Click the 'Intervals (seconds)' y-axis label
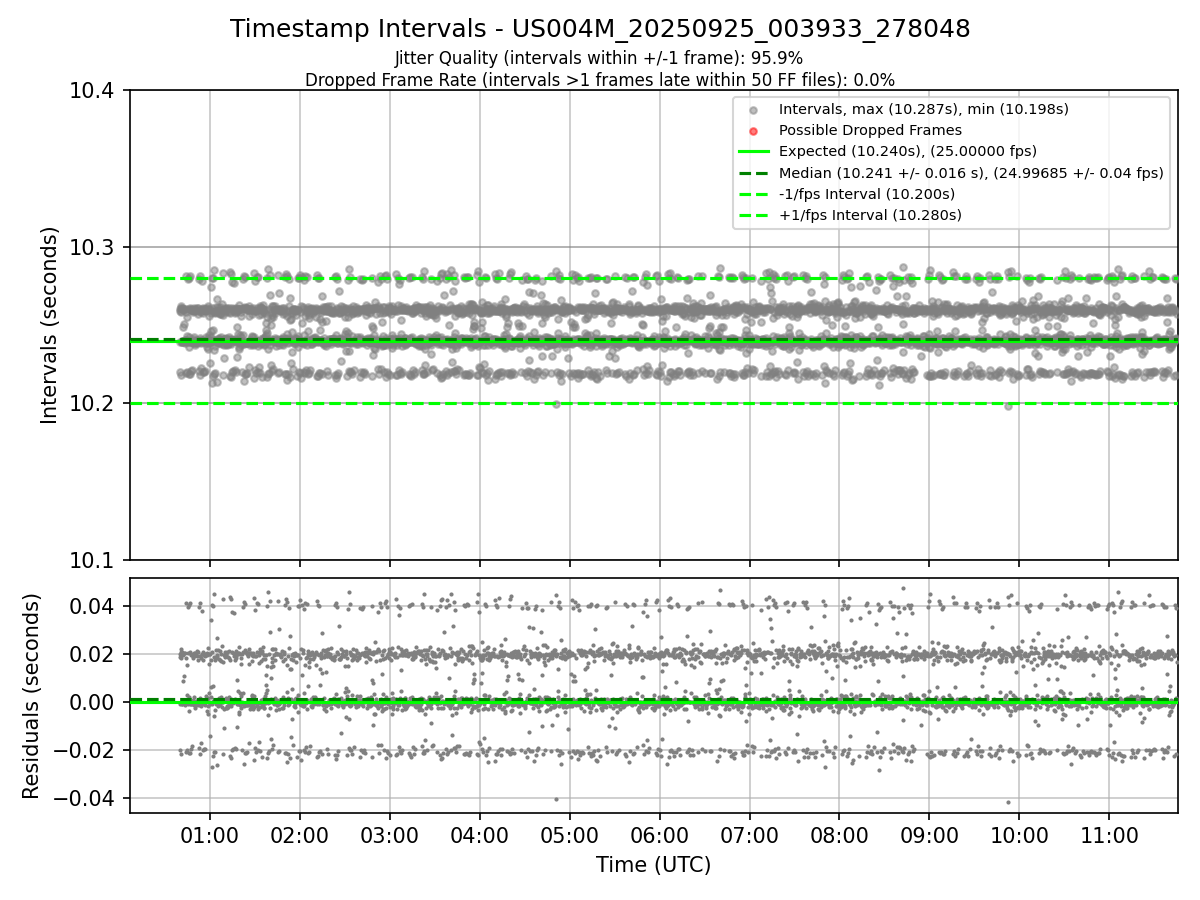Screen dimensions: 1200x900 pyautogui.click(x=50, y=325)
